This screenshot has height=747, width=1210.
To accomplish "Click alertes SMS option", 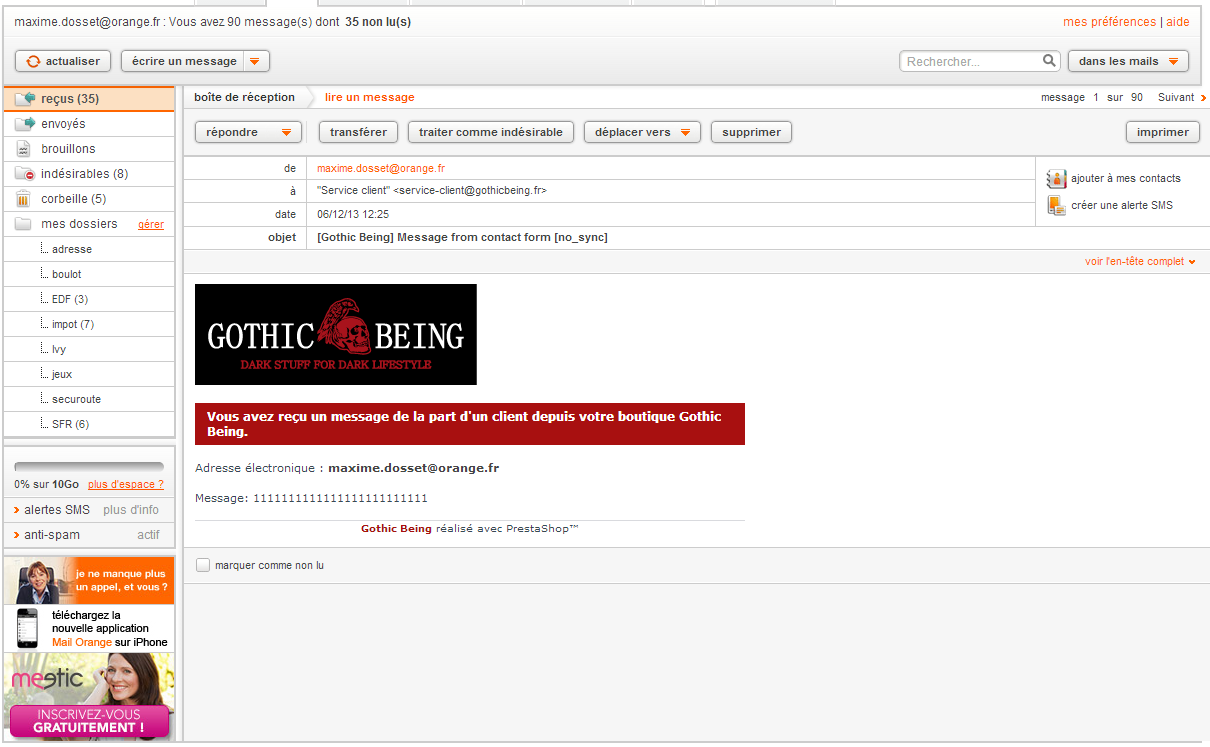I will tap(57, 510).
